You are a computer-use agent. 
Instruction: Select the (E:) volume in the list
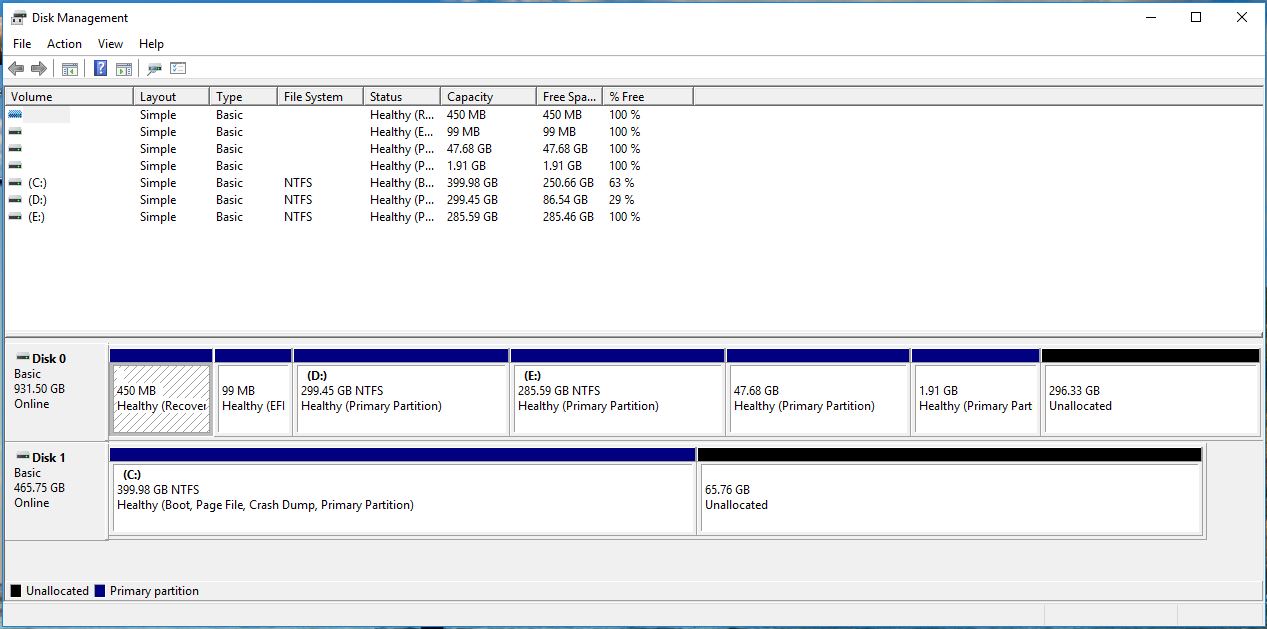tap(37, 217)
